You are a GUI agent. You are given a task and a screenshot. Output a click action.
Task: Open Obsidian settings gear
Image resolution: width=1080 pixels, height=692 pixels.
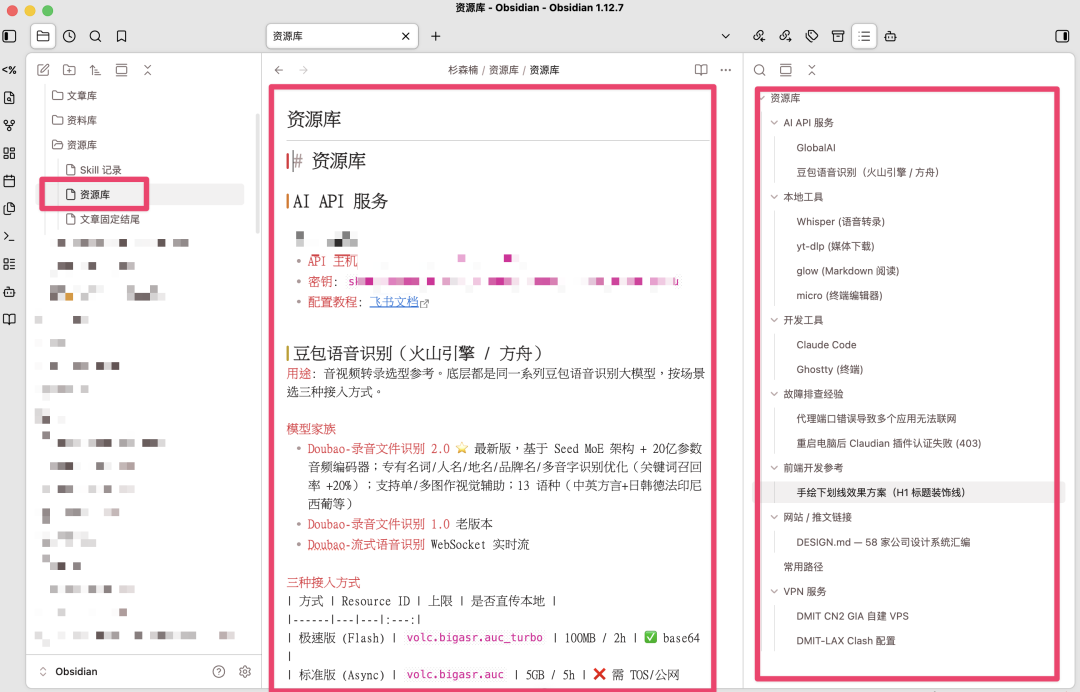(245, 671)
